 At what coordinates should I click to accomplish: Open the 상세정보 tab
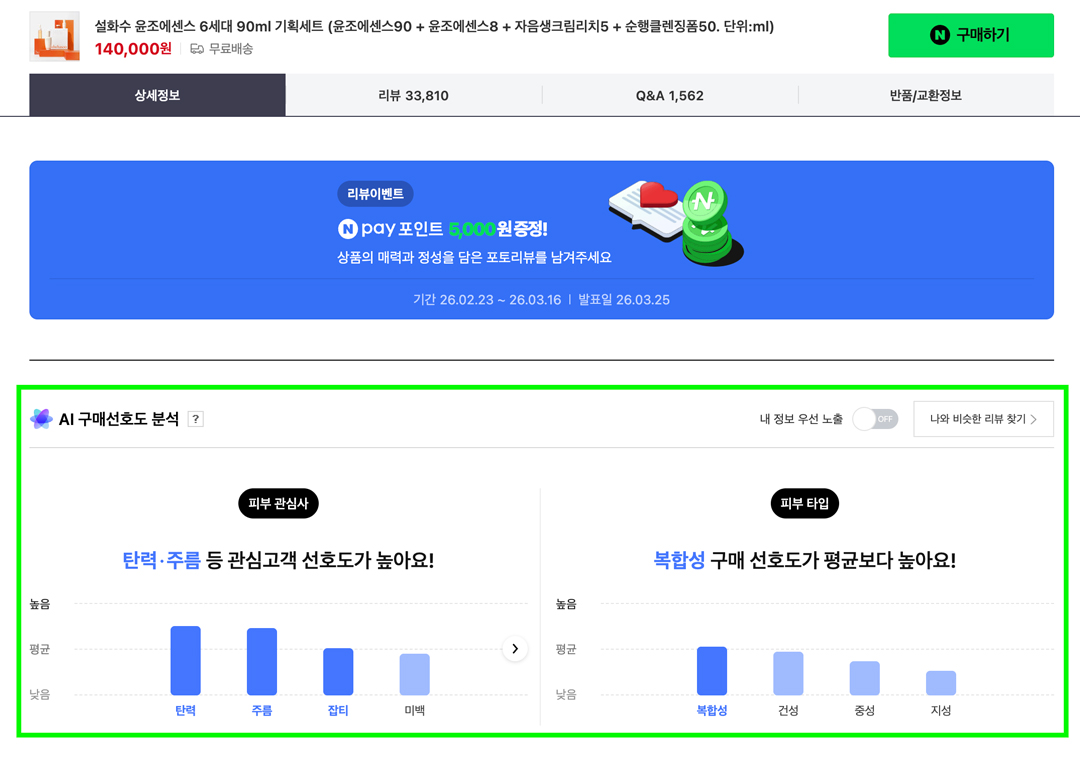tap(157, 95)
